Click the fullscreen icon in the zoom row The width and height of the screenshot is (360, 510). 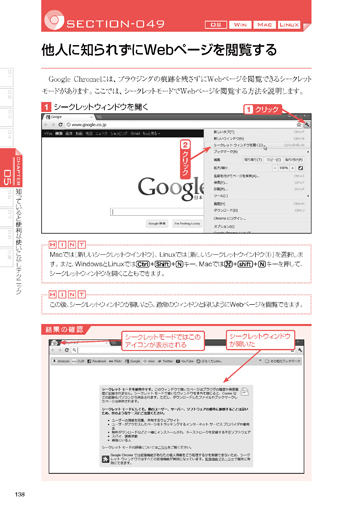click(x=300, y=168)
